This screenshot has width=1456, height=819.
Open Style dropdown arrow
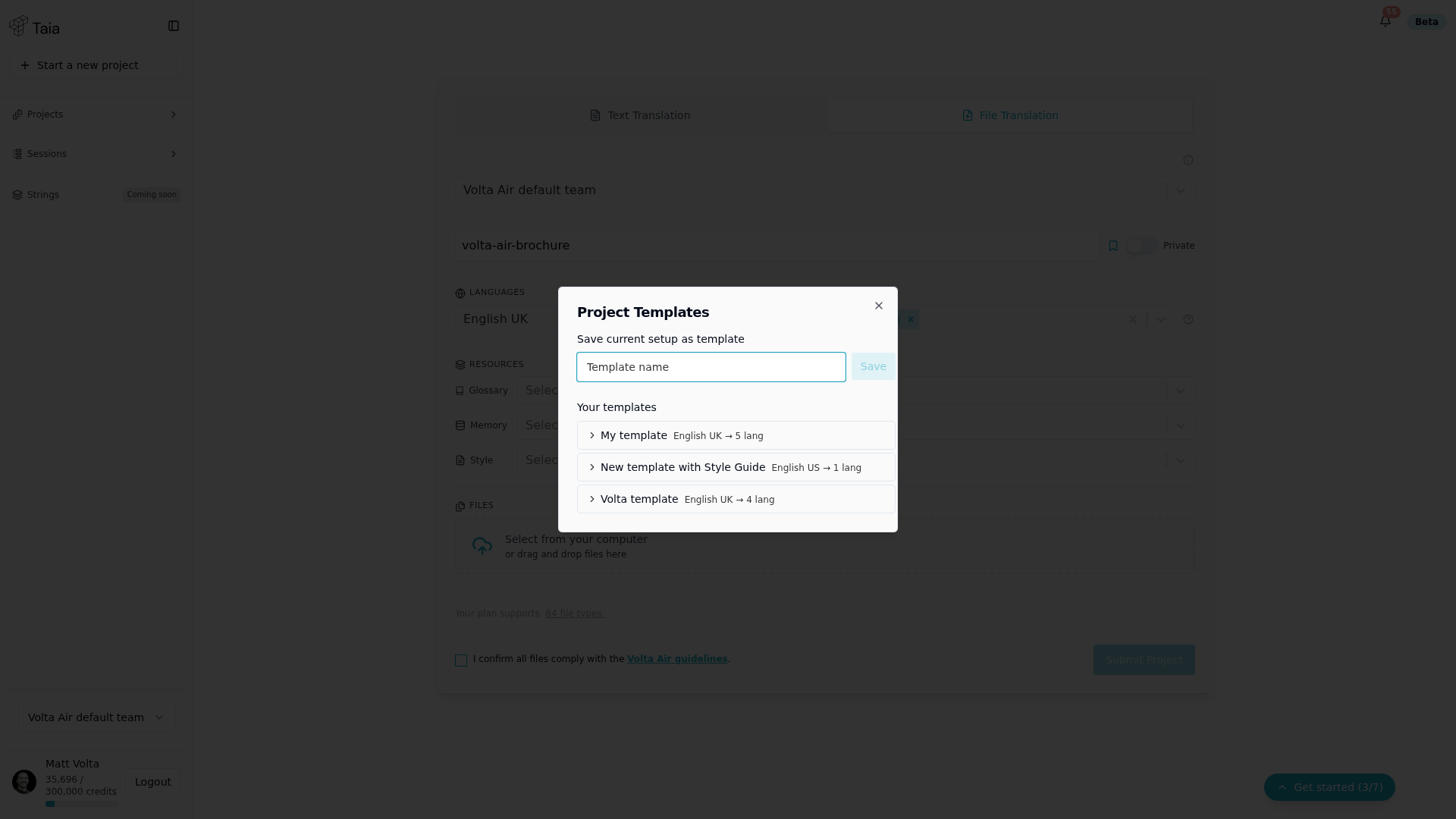tap(1180, 460)
